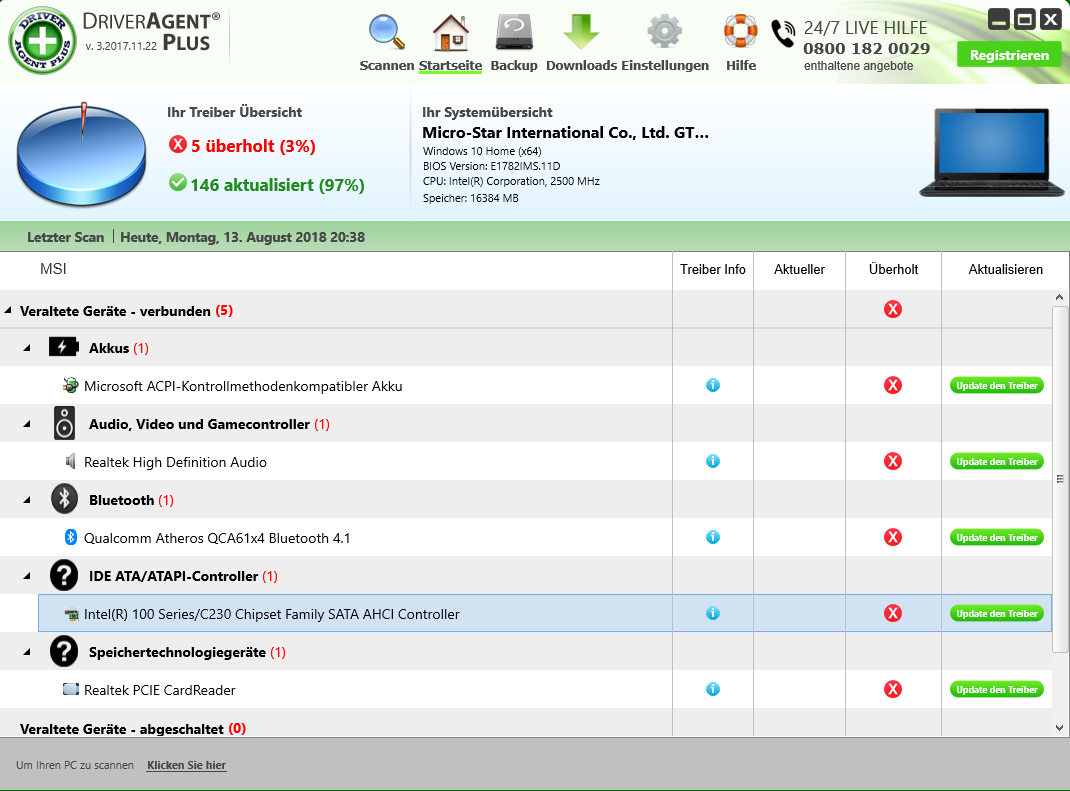
Task: View driver info for Realtek High Definition Audio
Action: (712, 461)
